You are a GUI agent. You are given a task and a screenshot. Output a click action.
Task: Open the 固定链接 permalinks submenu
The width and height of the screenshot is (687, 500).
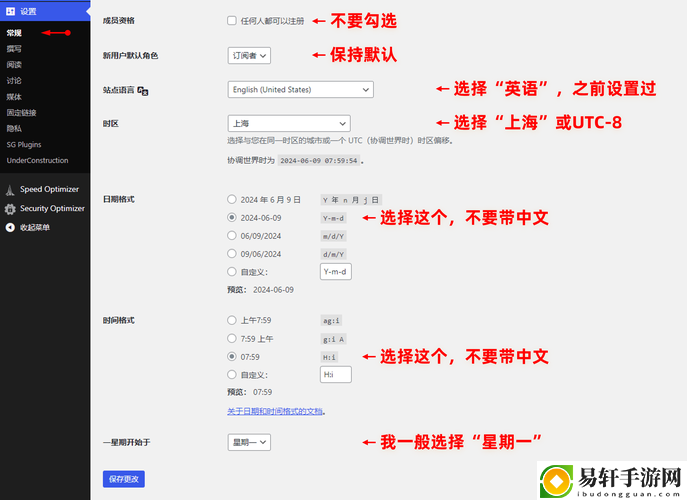point(21,113)
